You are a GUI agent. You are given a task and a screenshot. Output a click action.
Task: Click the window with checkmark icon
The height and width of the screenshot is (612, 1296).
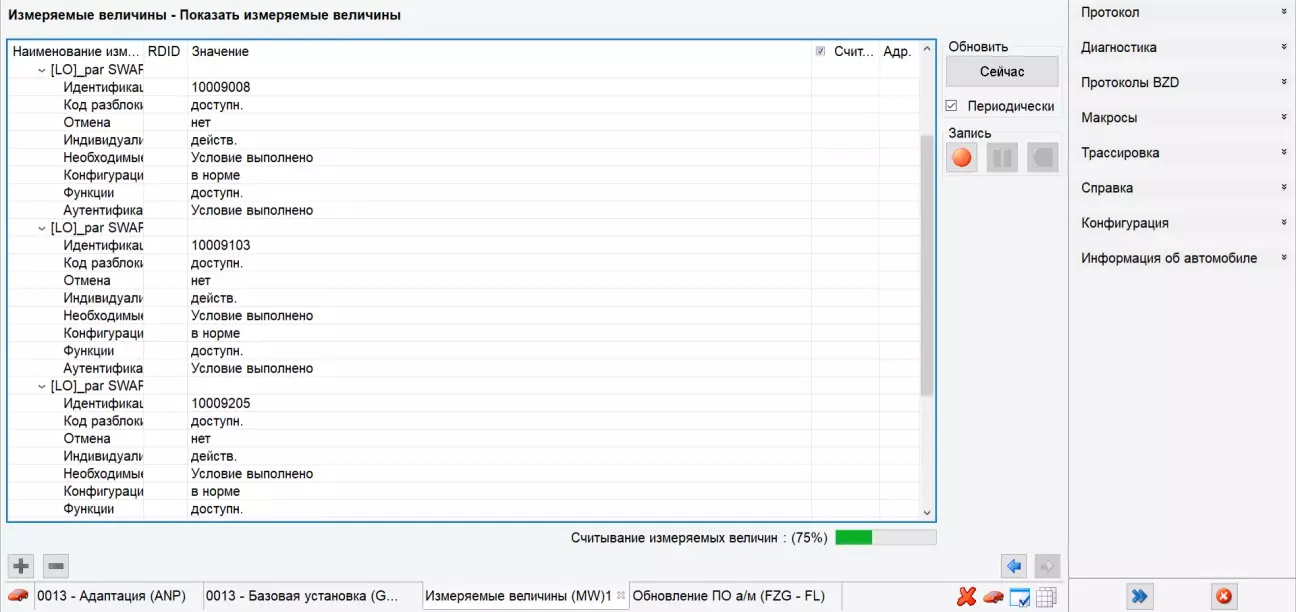[x=1019, y=597]
